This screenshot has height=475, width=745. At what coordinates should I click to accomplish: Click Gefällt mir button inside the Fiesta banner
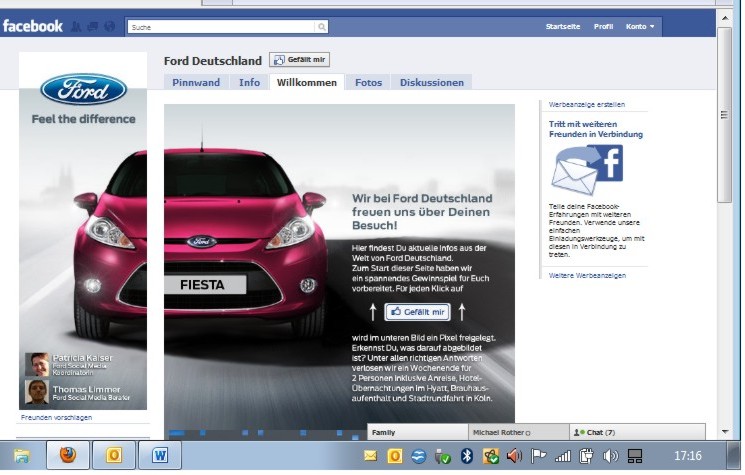pyautogui.click(x=417, y=312)
